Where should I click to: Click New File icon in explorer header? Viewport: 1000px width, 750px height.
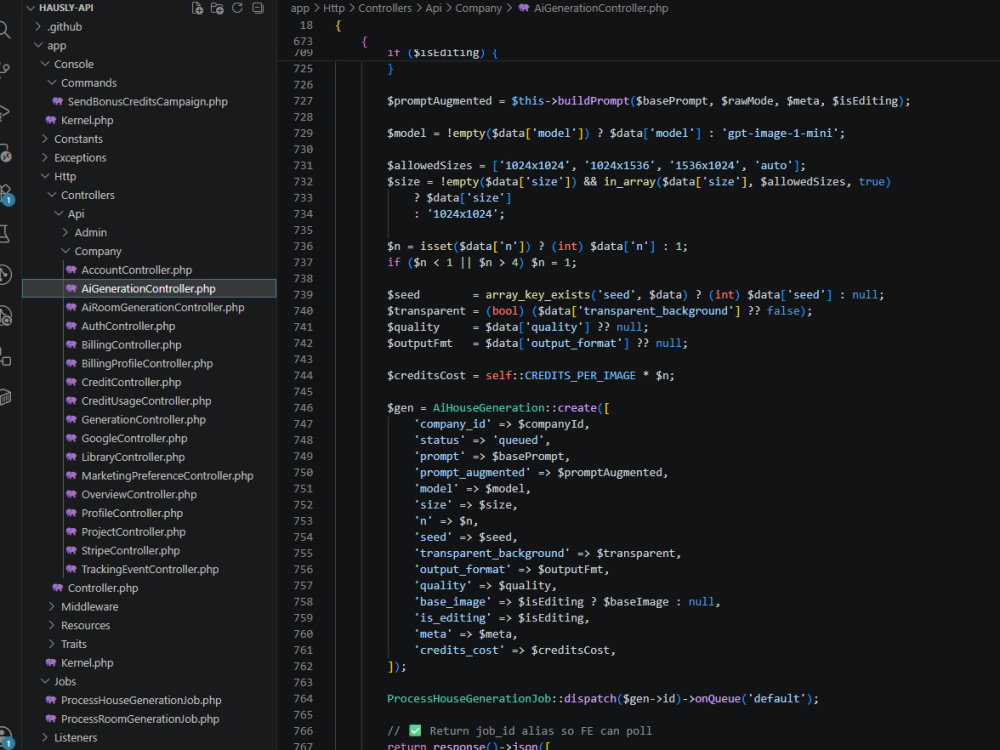point(197,8)
